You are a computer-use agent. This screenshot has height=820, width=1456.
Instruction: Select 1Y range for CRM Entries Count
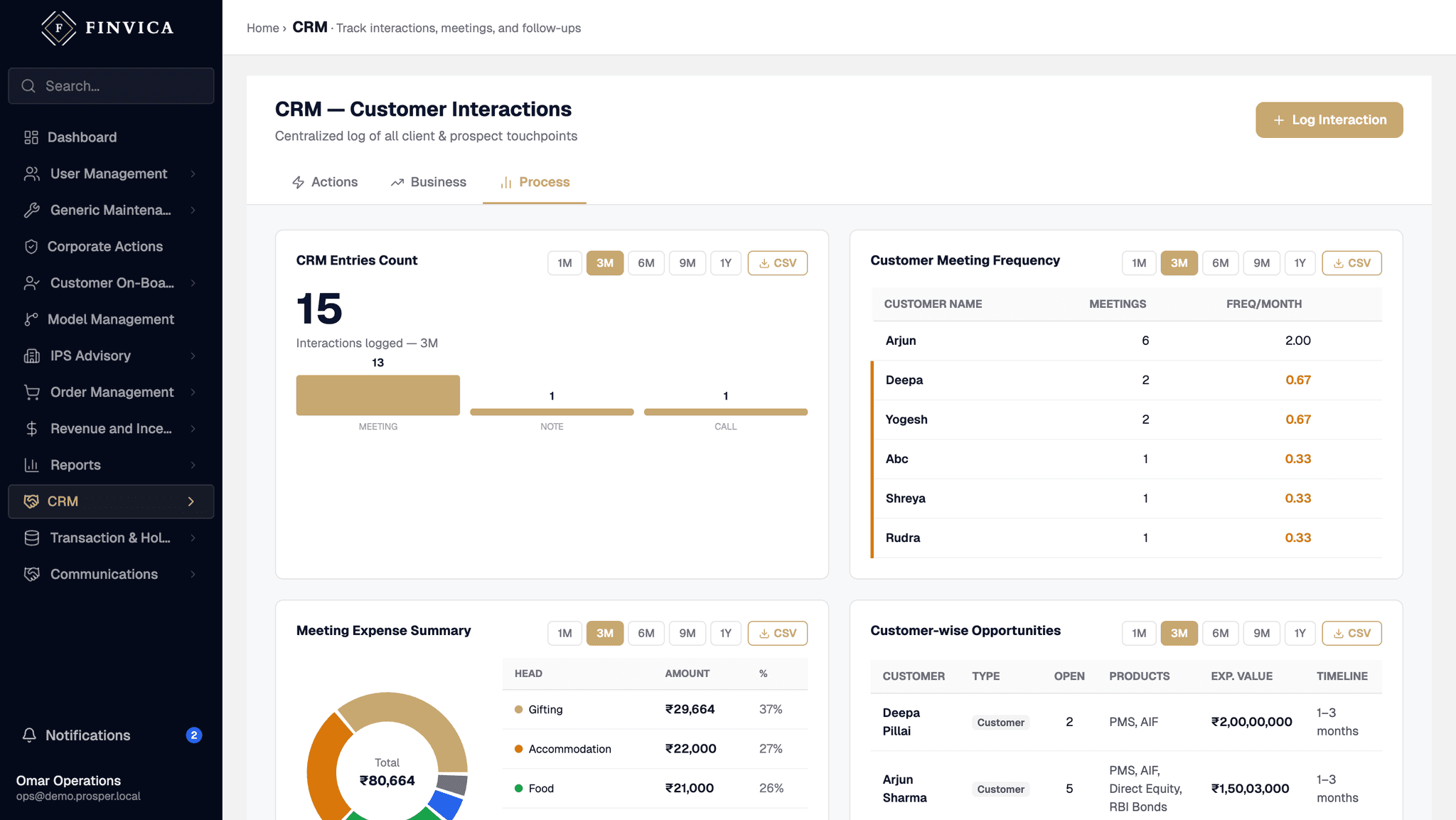pos(725,263)
